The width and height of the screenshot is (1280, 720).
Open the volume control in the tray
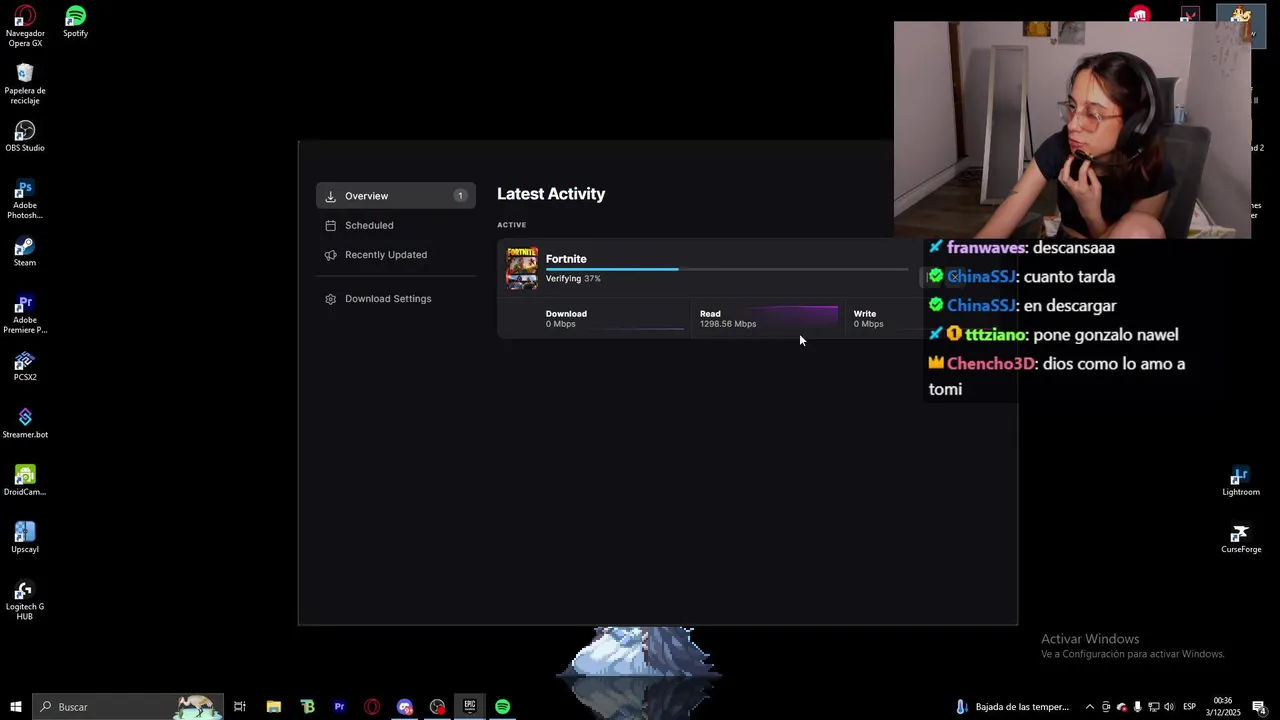point(1169,707)
